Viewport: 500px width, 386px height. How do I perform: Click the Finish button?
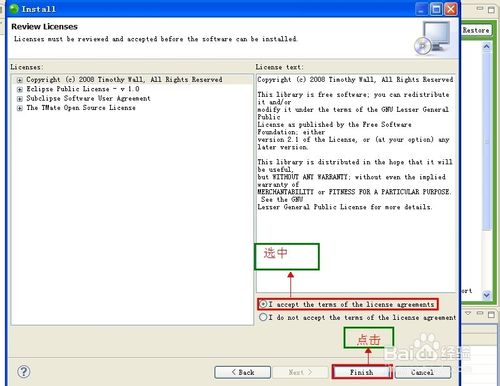(362, 372)
